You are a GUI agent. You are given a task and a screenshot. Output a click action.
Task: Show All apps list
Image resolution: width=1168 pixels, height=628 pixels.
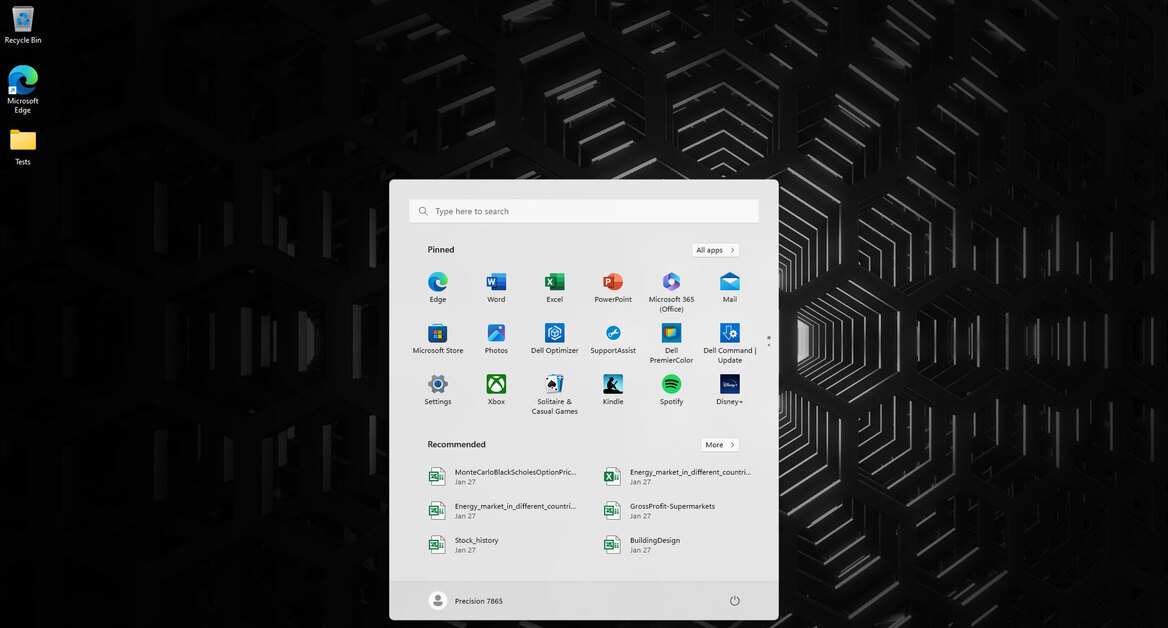[x=715, y=250]
